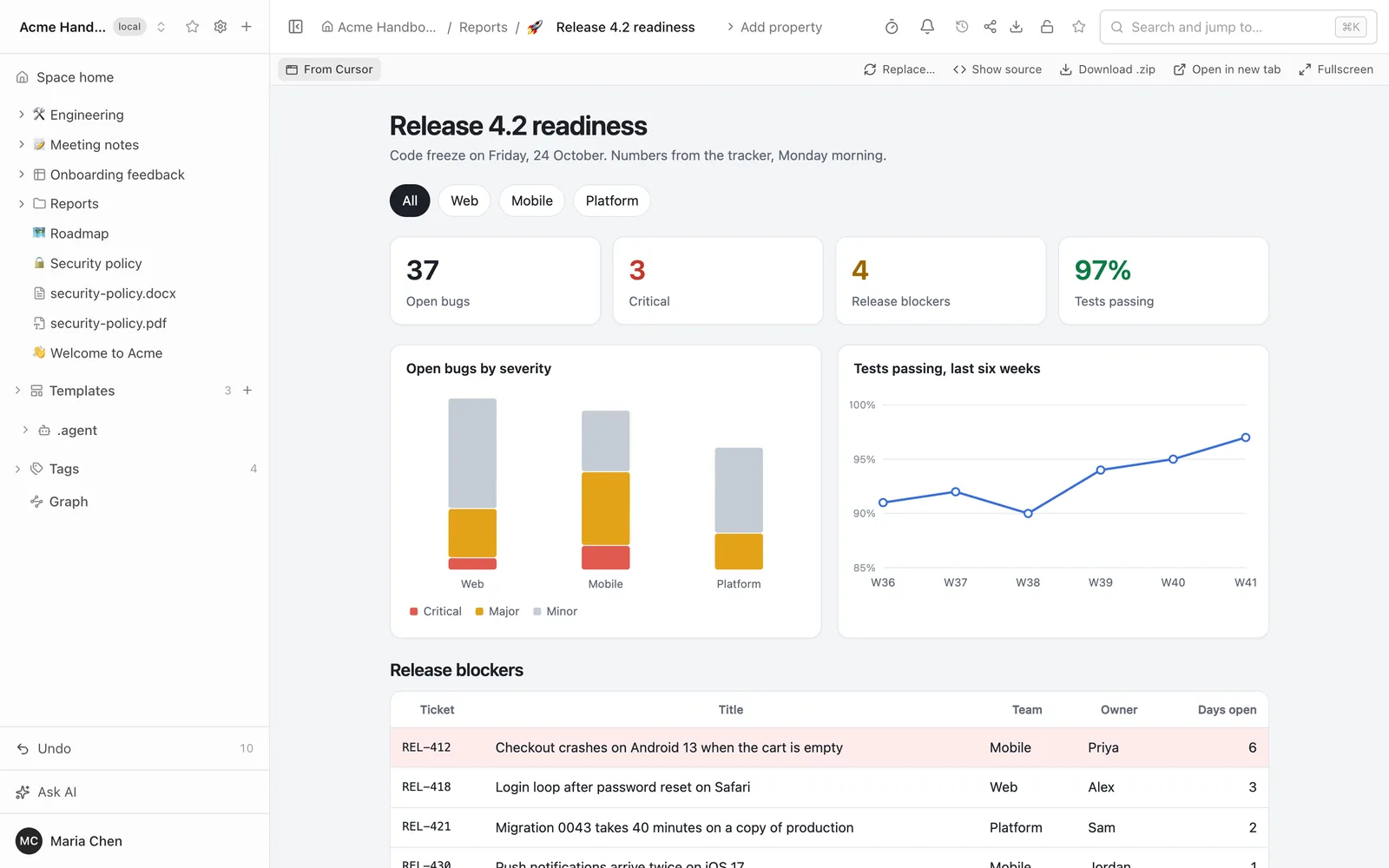Sort by Days open column header
Viewport: 1389px width, 868px height.
point(1227,709)
